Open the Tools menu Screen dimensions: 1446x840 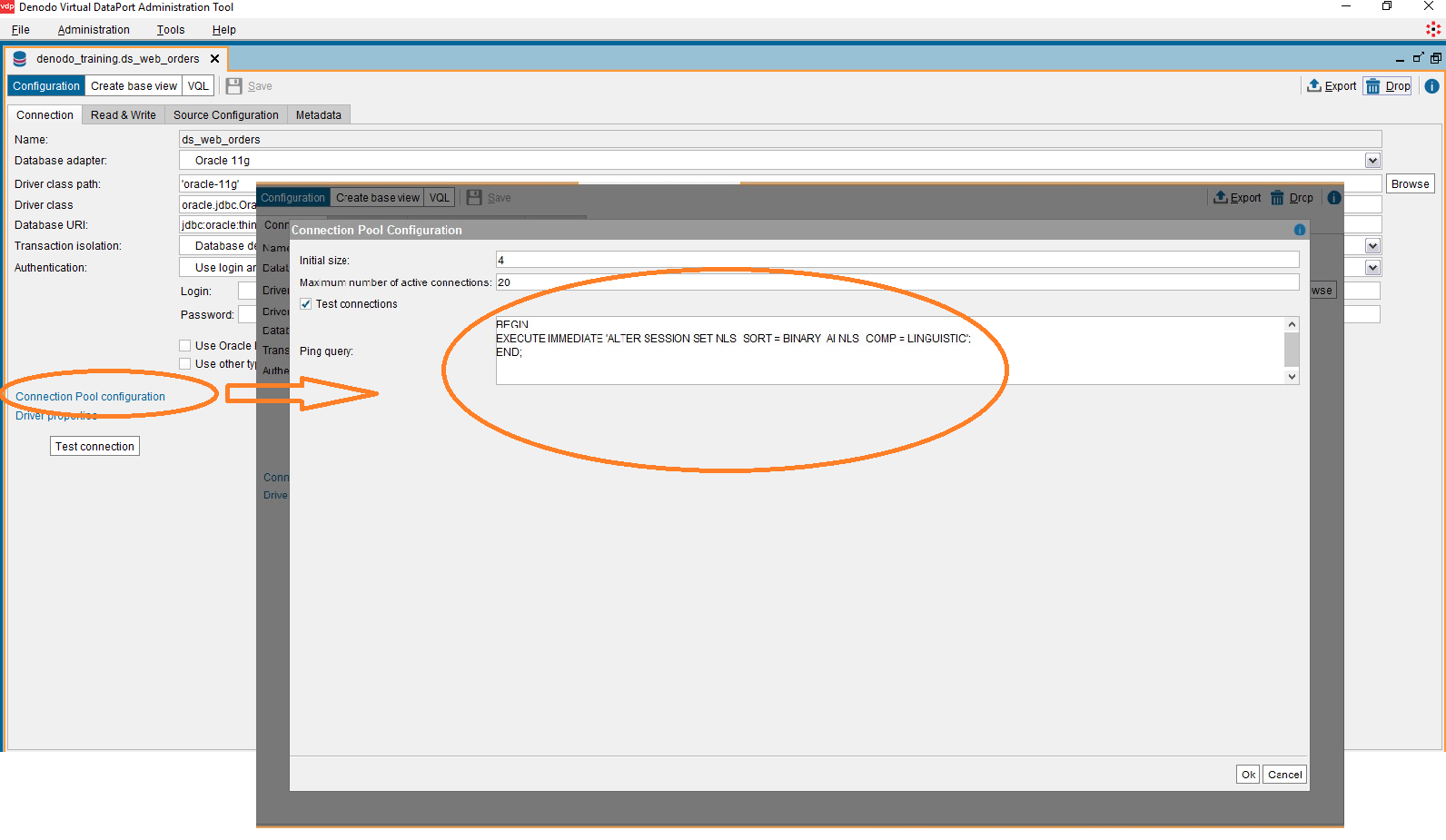tap(171, 30)
